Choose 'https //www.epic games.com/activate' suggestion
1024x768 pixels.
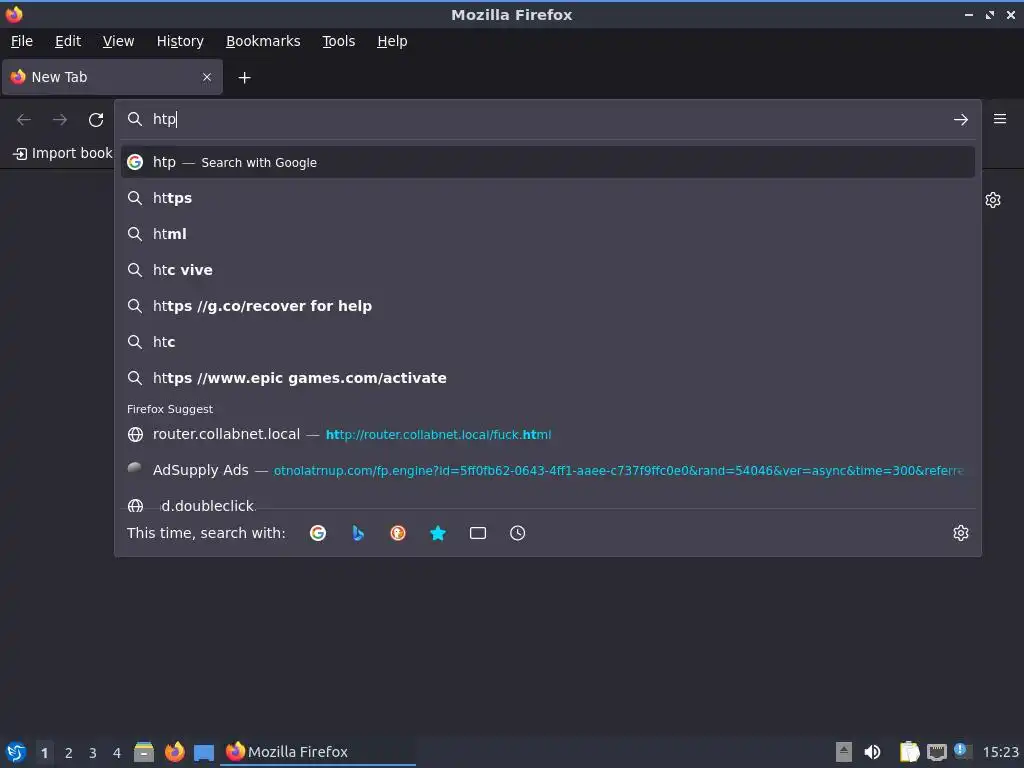547,377
